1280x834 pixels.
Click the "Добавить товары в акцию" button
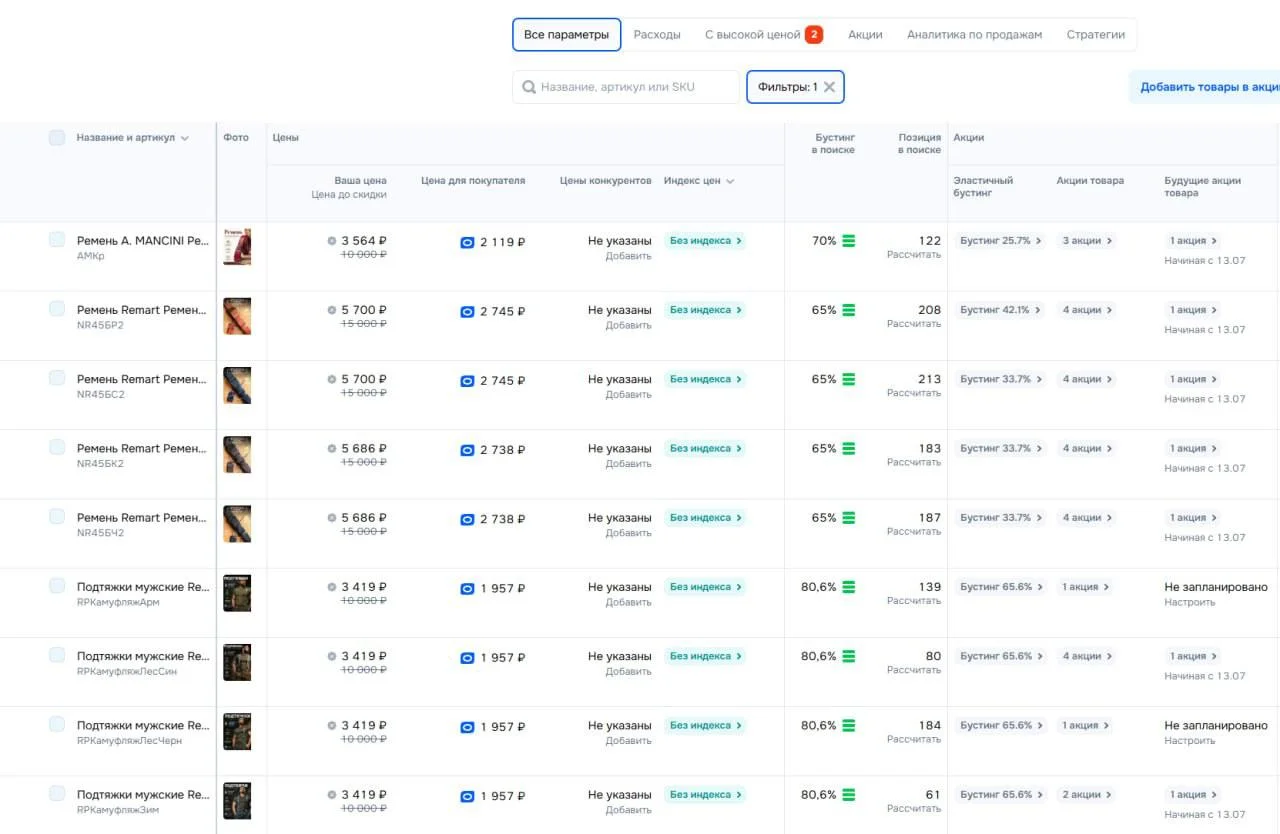pyautogui.click(x=1205, y=87)
